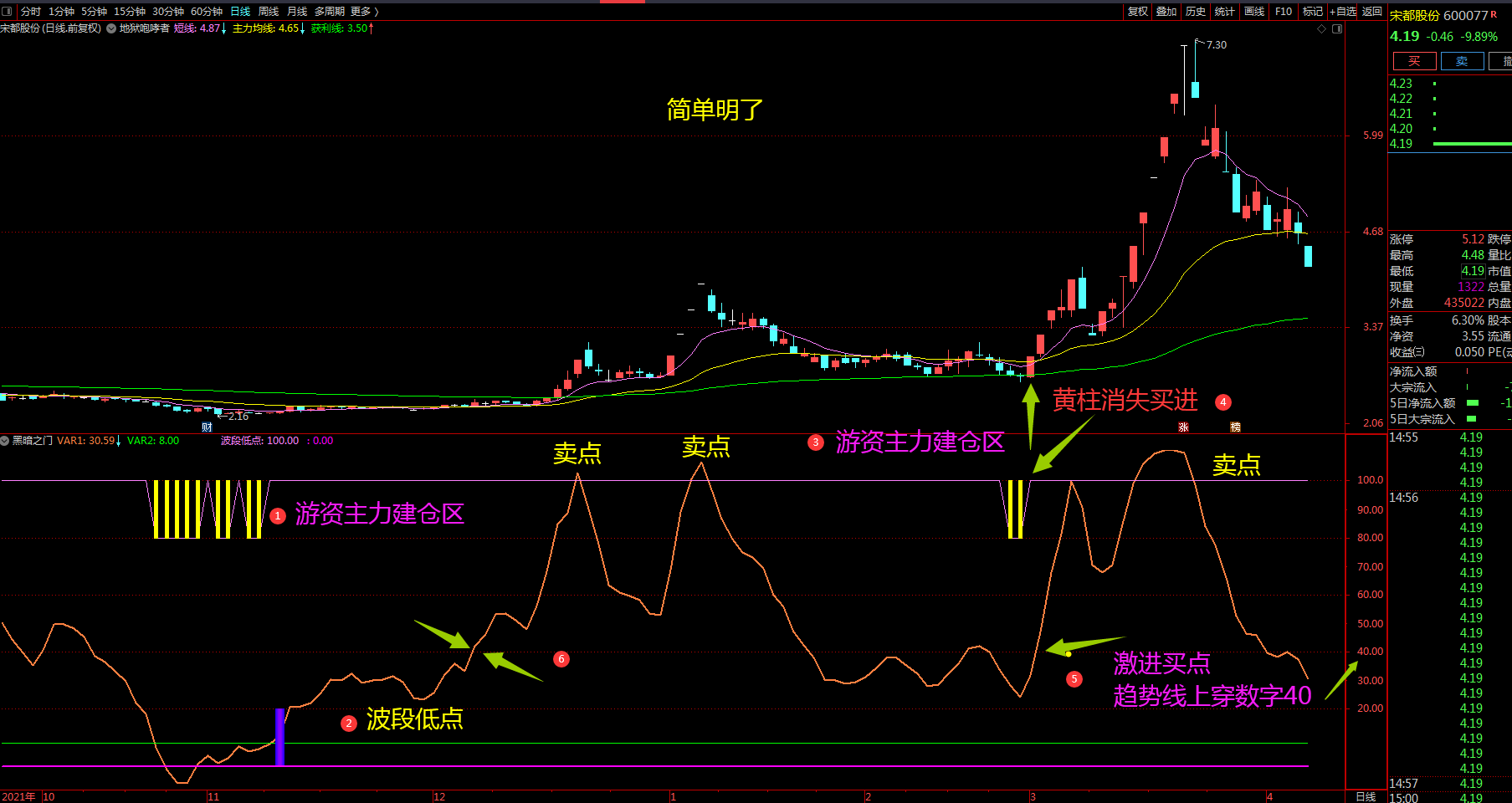Click the 标记 mark button
Viewport: 1512px width, 803px height.
coord(1313,11)
